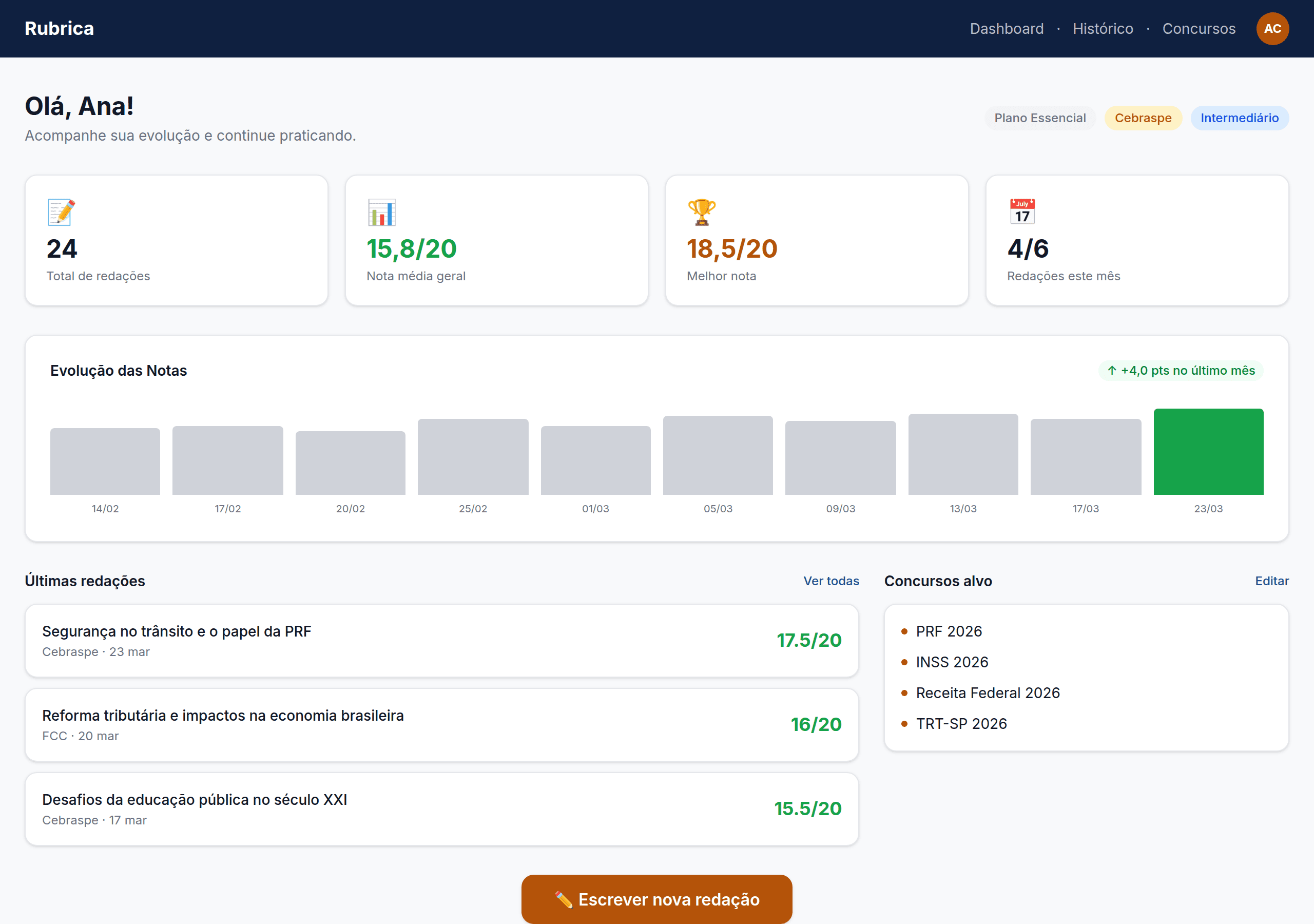Open the Histórico menu item
This screenshot has height=924, width=1314.
pyautogui.click(x=1103, y=29)
